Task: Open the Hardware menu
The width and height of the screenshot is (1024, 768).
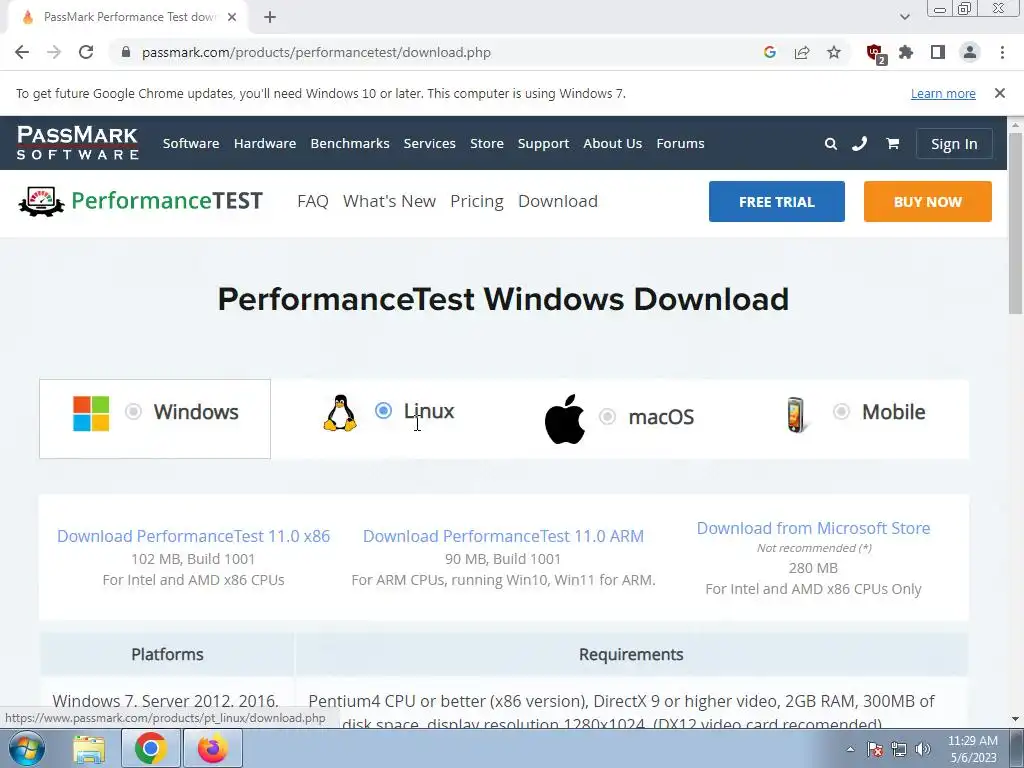Action: (264, 143)
